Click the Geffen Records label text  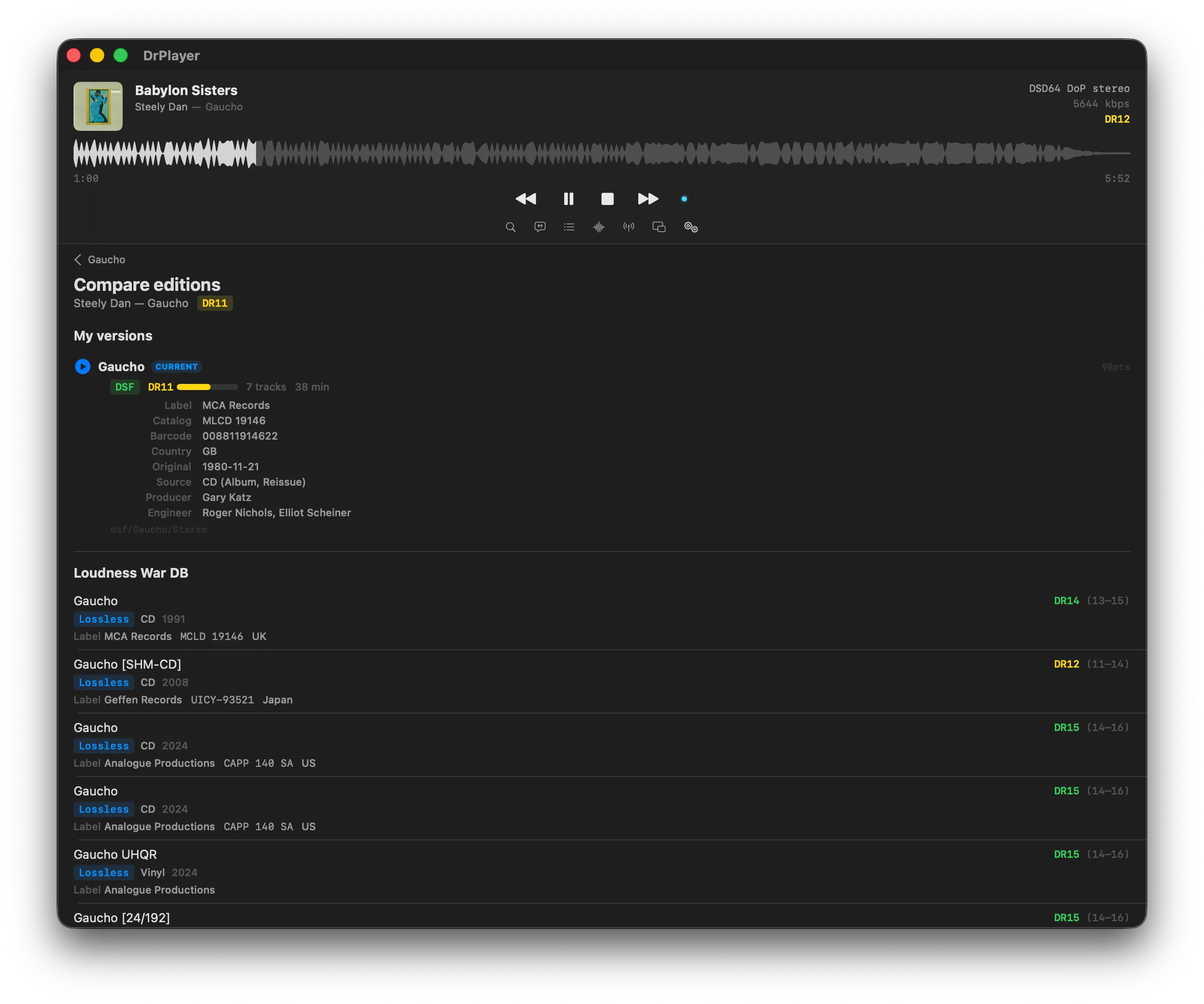coord(143,700)
